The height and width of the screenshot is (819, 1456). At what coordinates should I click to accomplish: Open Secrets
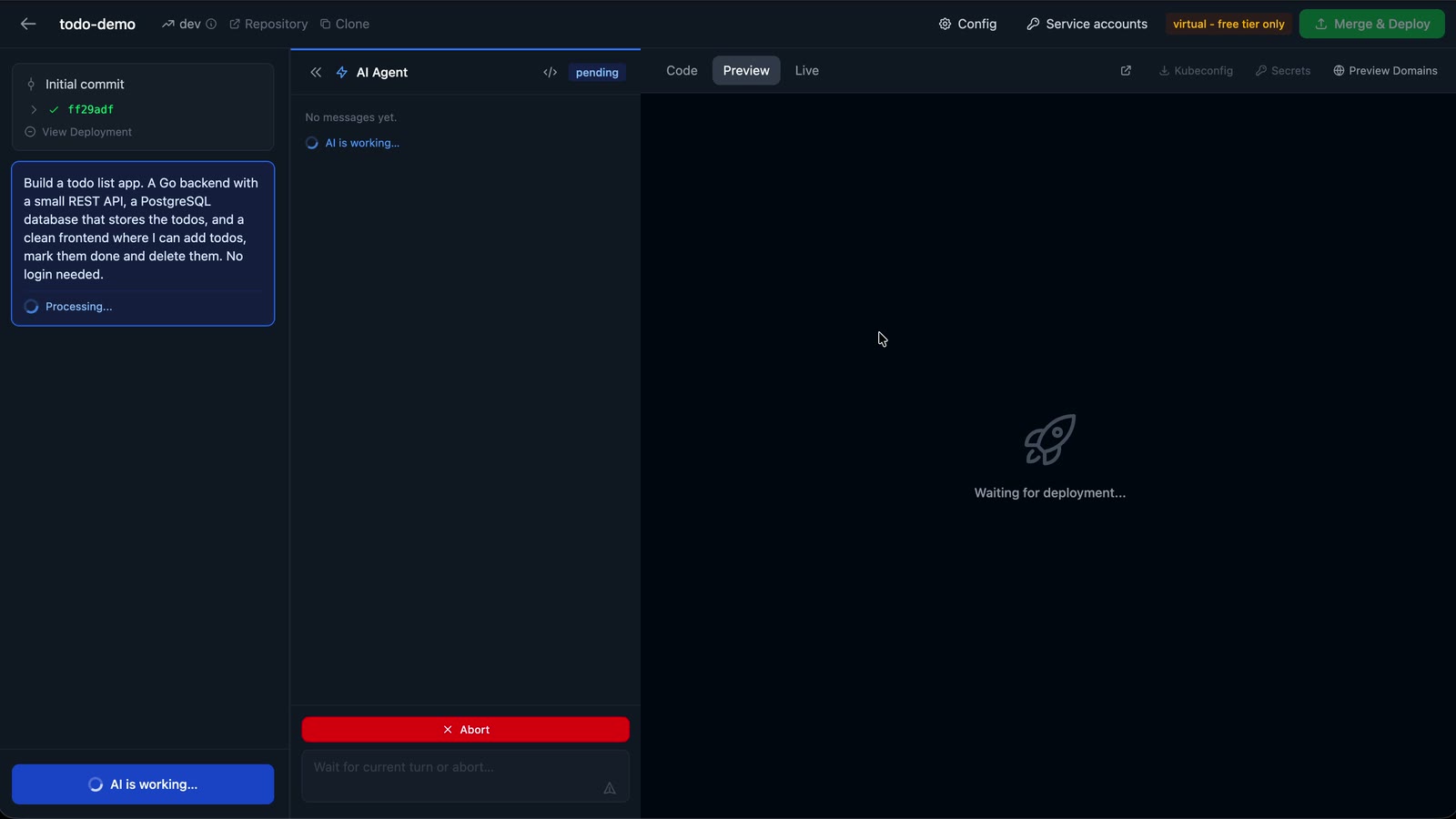coord(1283,71)
